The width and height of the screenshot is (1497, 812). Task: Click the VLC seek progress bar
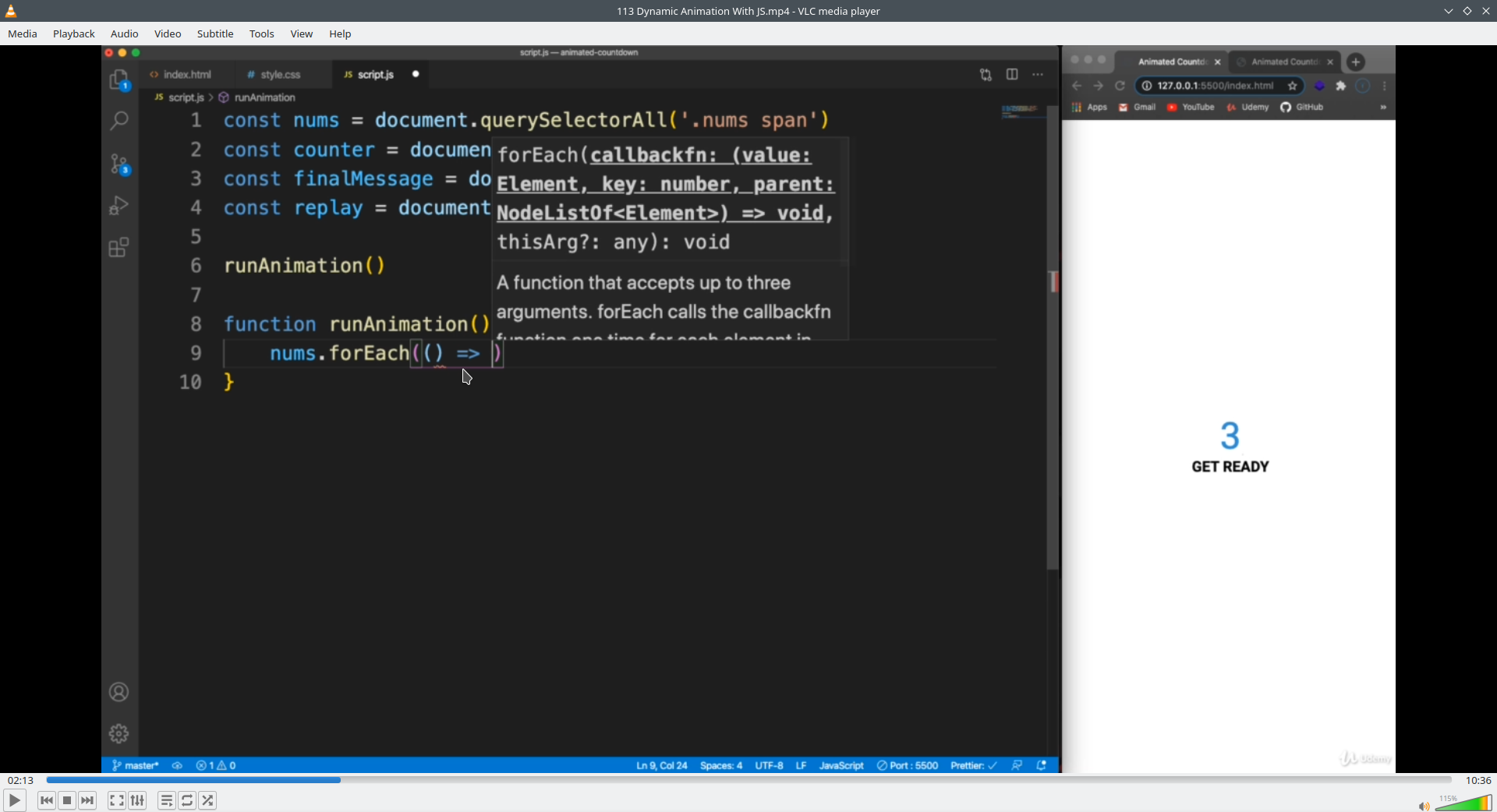coord(748,780)
